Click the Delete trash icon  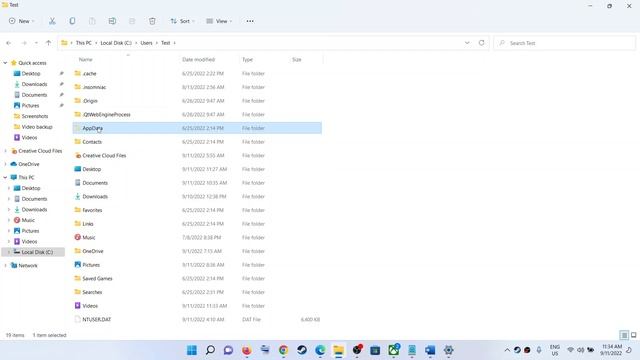pyautogui.click(x=152, y=21)
